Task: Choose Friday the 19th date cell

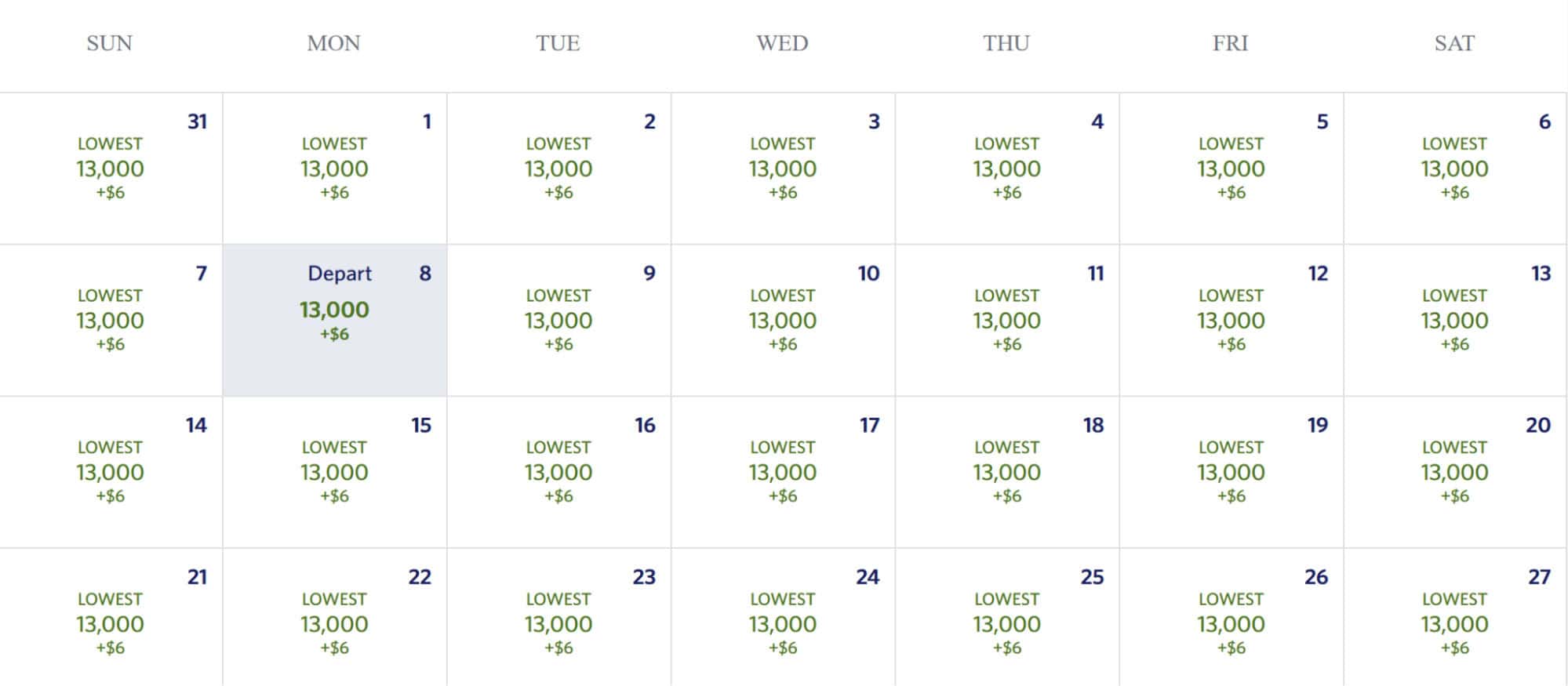Action: click(x=1232, y=472)
